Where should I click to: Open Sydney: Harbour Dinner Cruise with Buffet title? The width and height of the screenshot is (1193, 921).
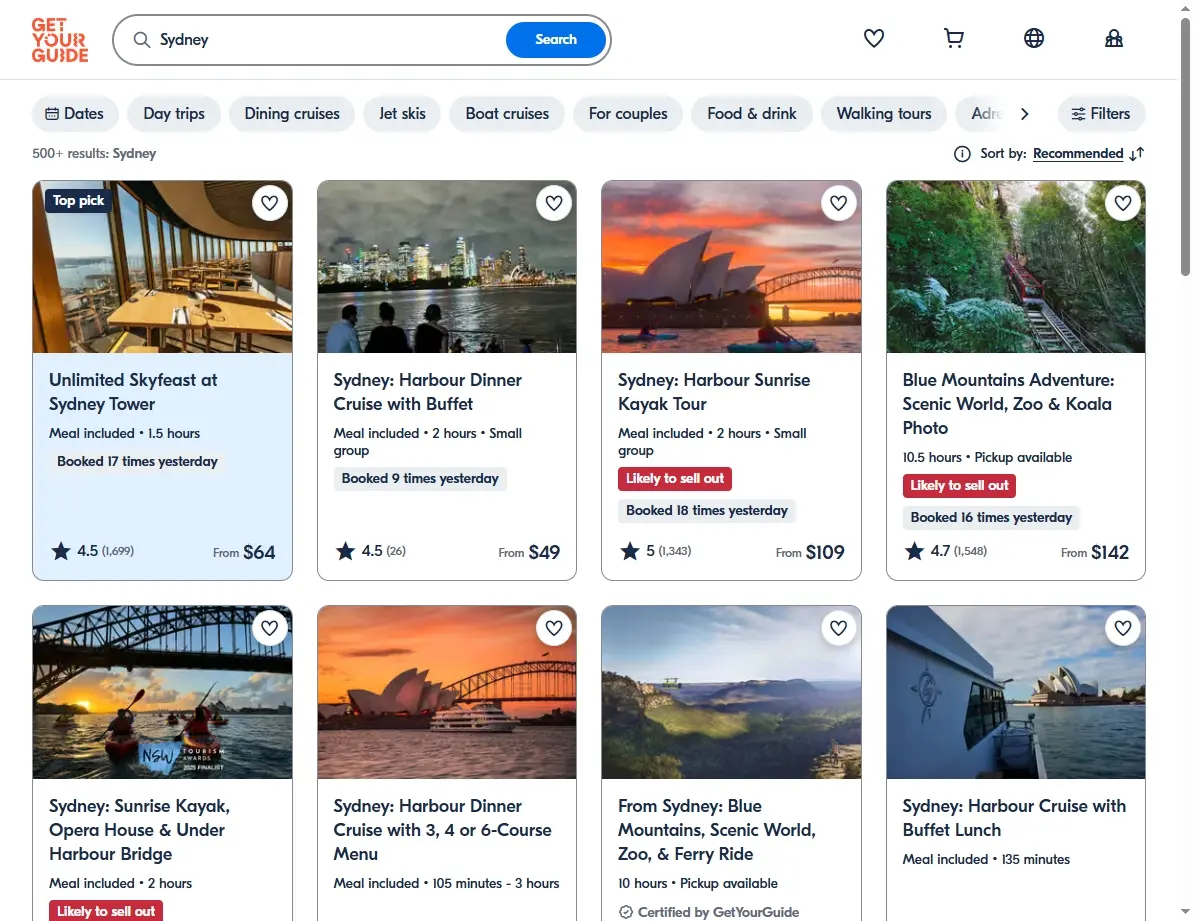tap(428, 392)
